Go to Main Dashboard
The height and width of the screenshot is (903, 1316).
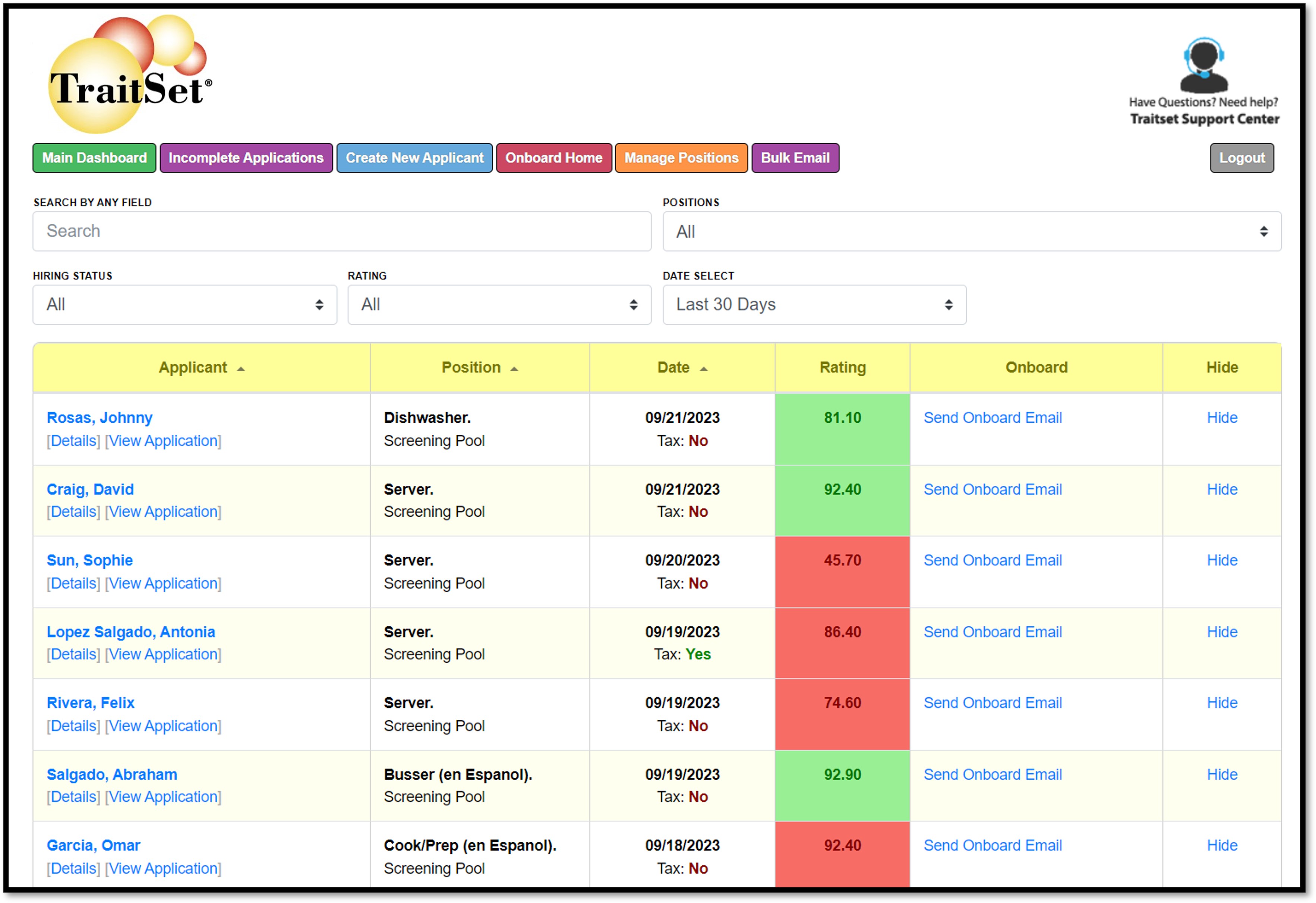94,158
